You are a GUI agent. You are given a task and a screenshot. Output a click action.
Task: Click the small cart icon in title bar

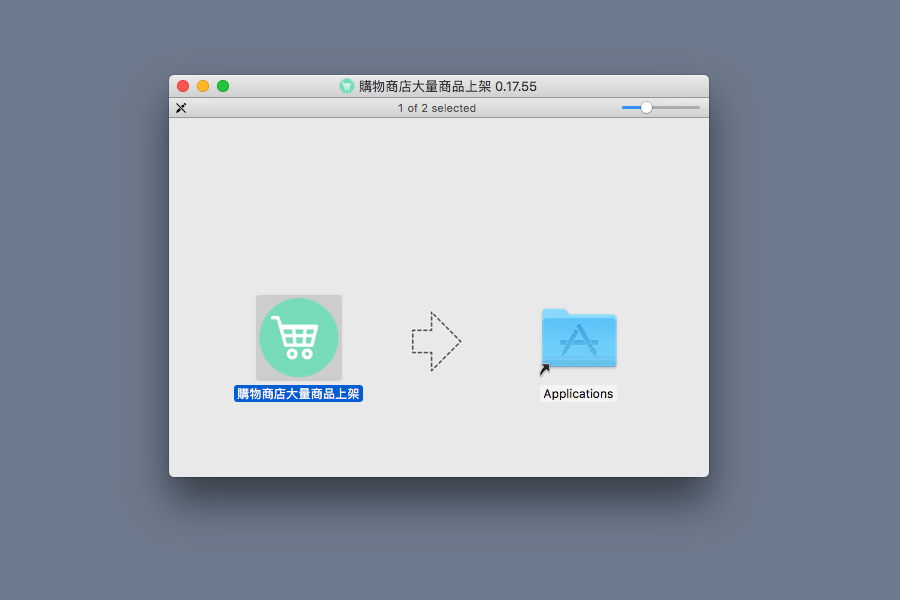coord(346,86)
